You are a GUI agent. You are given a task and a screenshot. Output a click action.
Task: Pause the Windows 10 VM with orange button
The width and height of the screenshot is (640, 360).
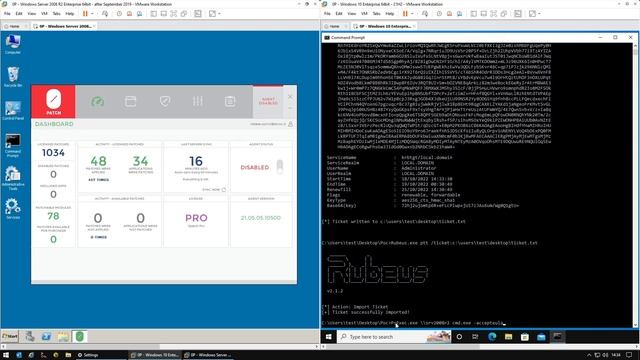pyautogui.click(x=405, y=13)
